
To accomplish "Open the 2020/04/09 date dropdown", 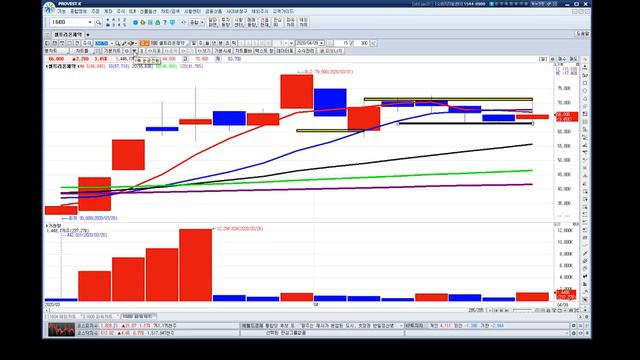I will coord(322,43).
